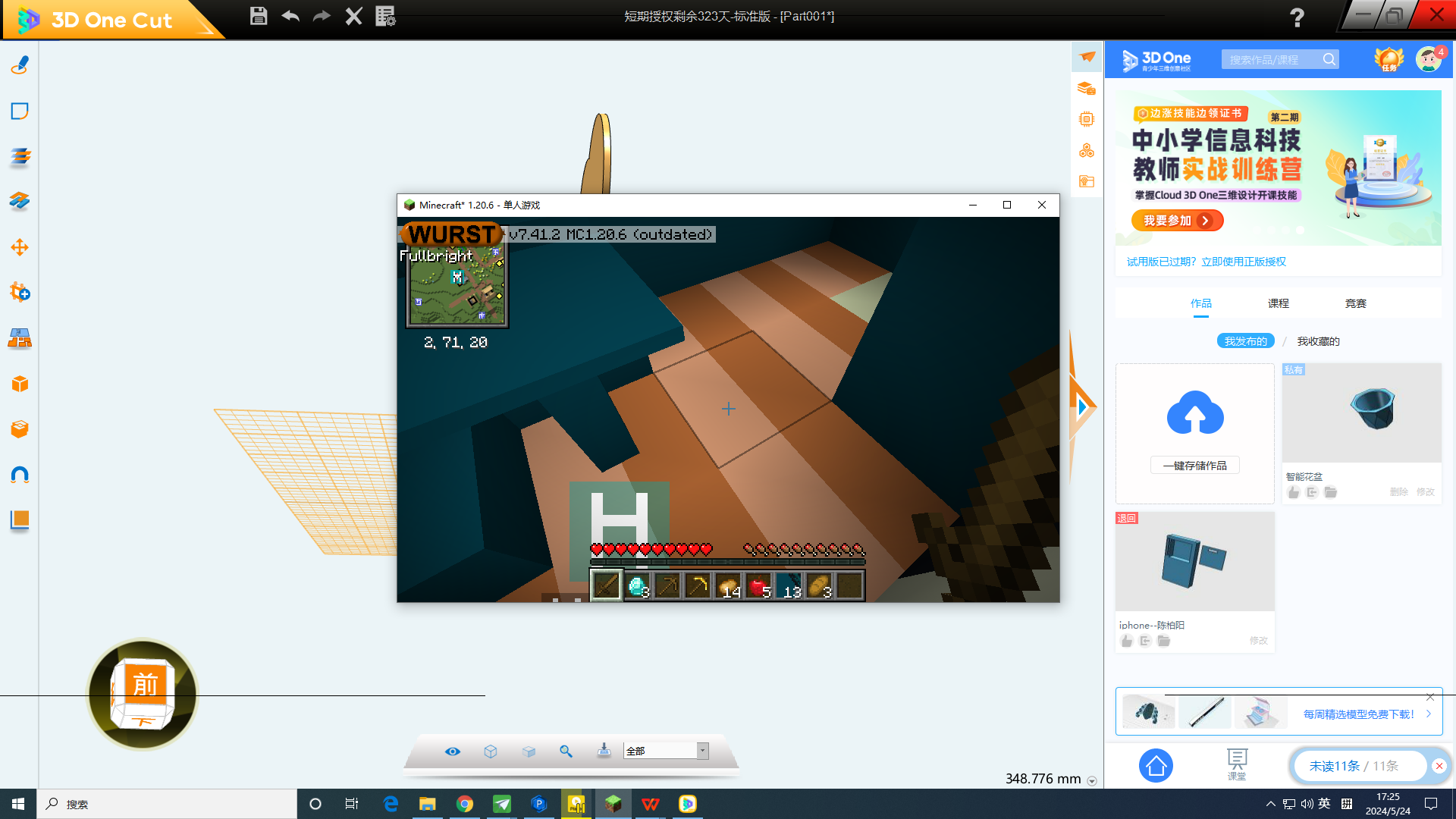Open Minecraft from the Windows taskbar
This screenshot has width=1456, height=819.
613,804
